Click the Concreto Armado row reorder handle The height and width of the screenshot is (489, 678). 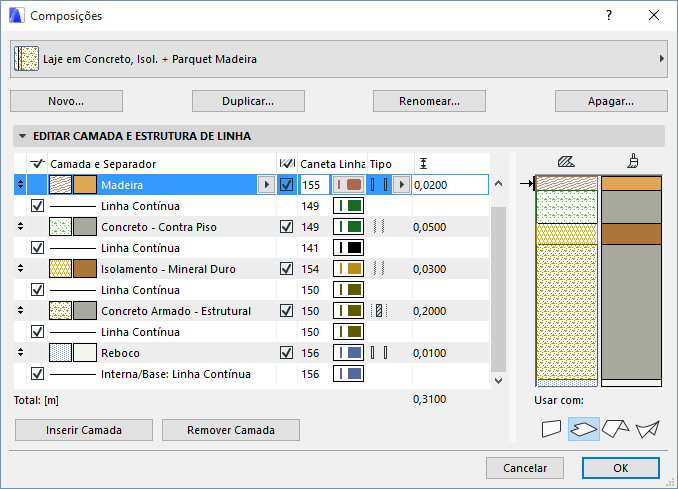(20, 310)
